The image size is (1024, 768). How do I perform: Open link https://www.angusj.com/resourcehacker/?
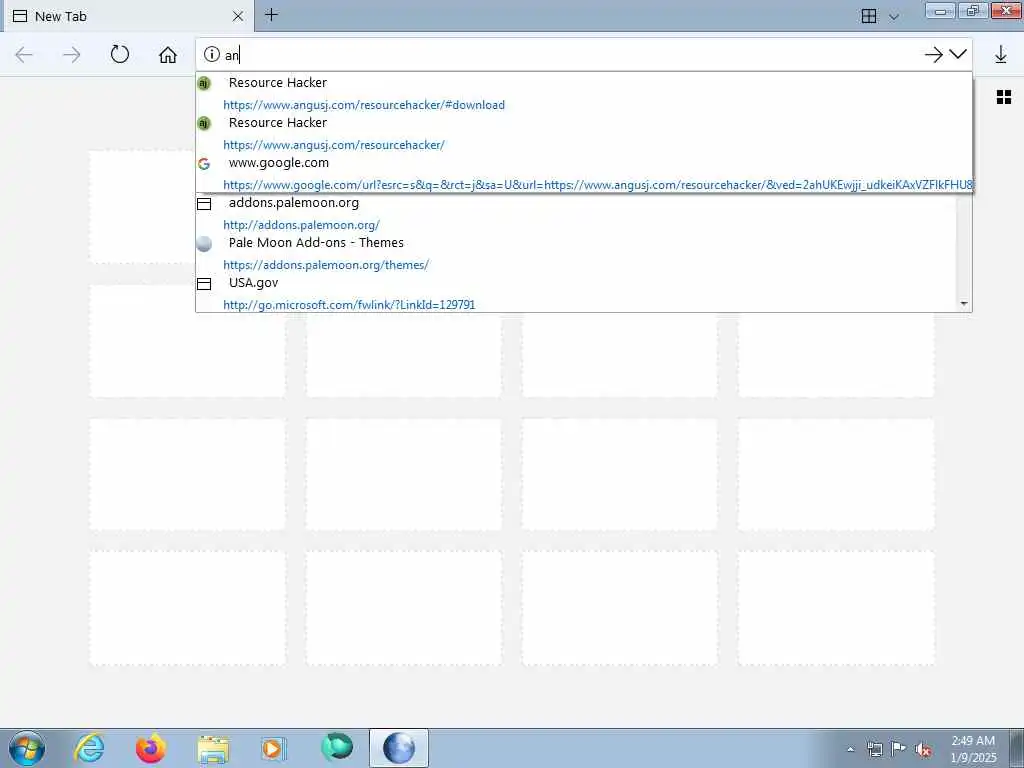point(334,144)
